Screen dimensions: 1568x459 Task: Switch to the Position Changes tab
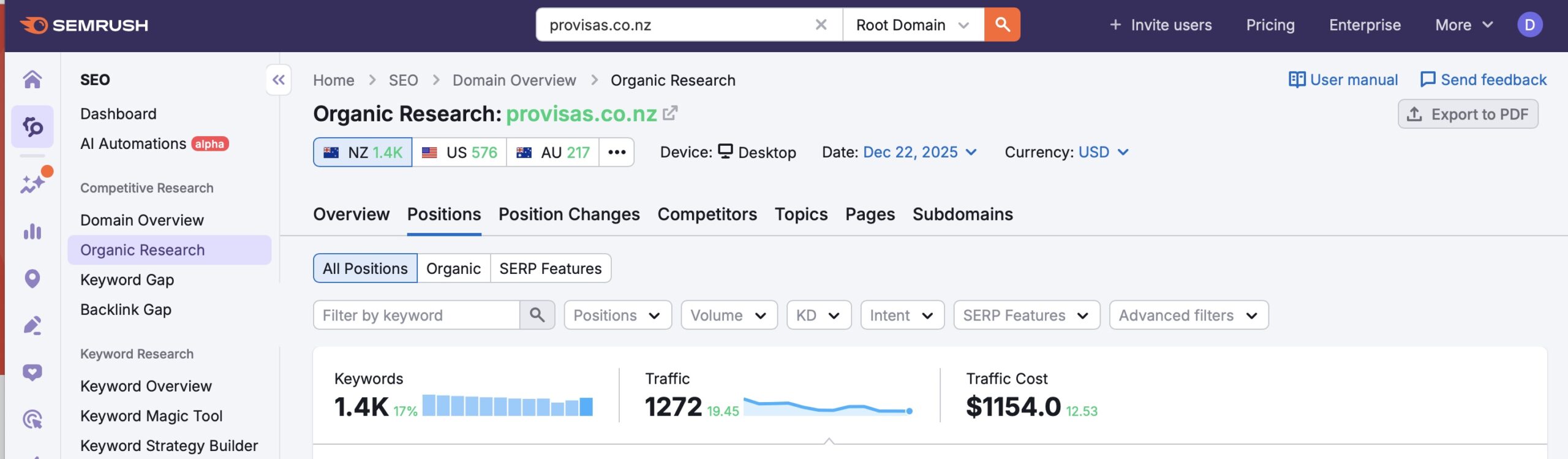point(569,214)
